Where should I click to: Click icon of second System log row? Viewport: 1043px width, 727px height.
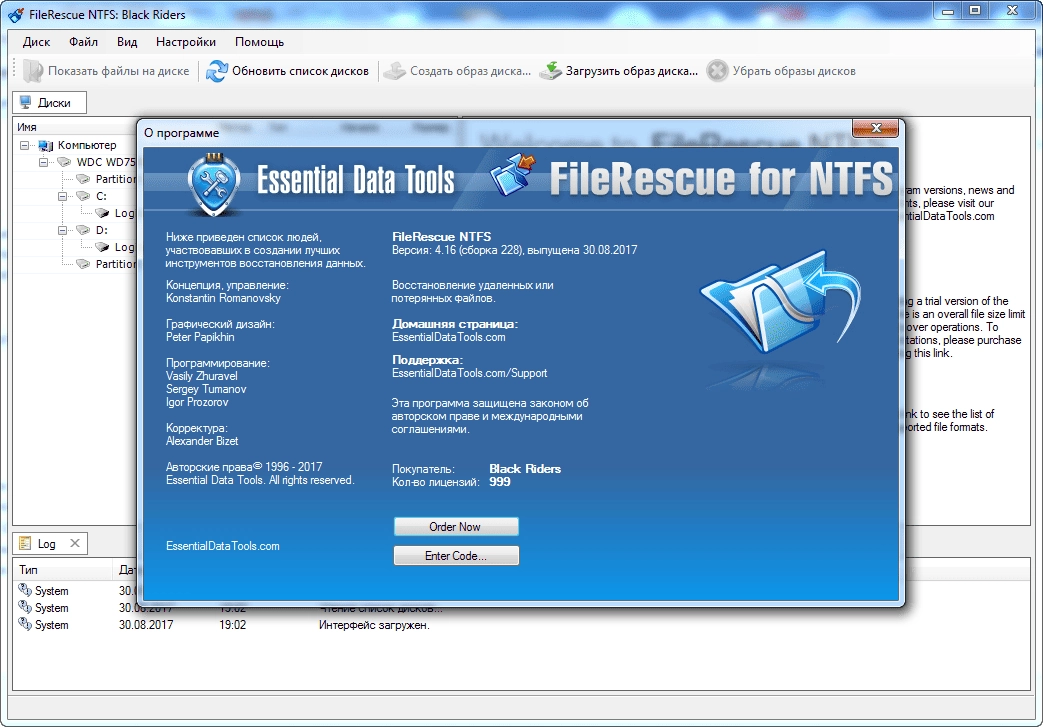click(25, 607)
